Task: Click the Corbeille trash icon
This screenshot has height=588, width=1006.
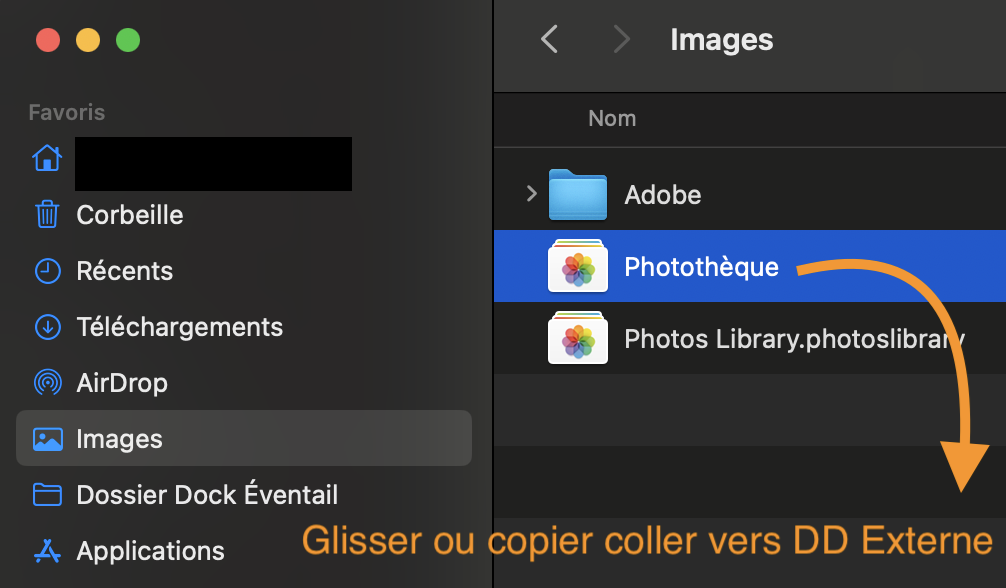Action: [x=47, y=215]
